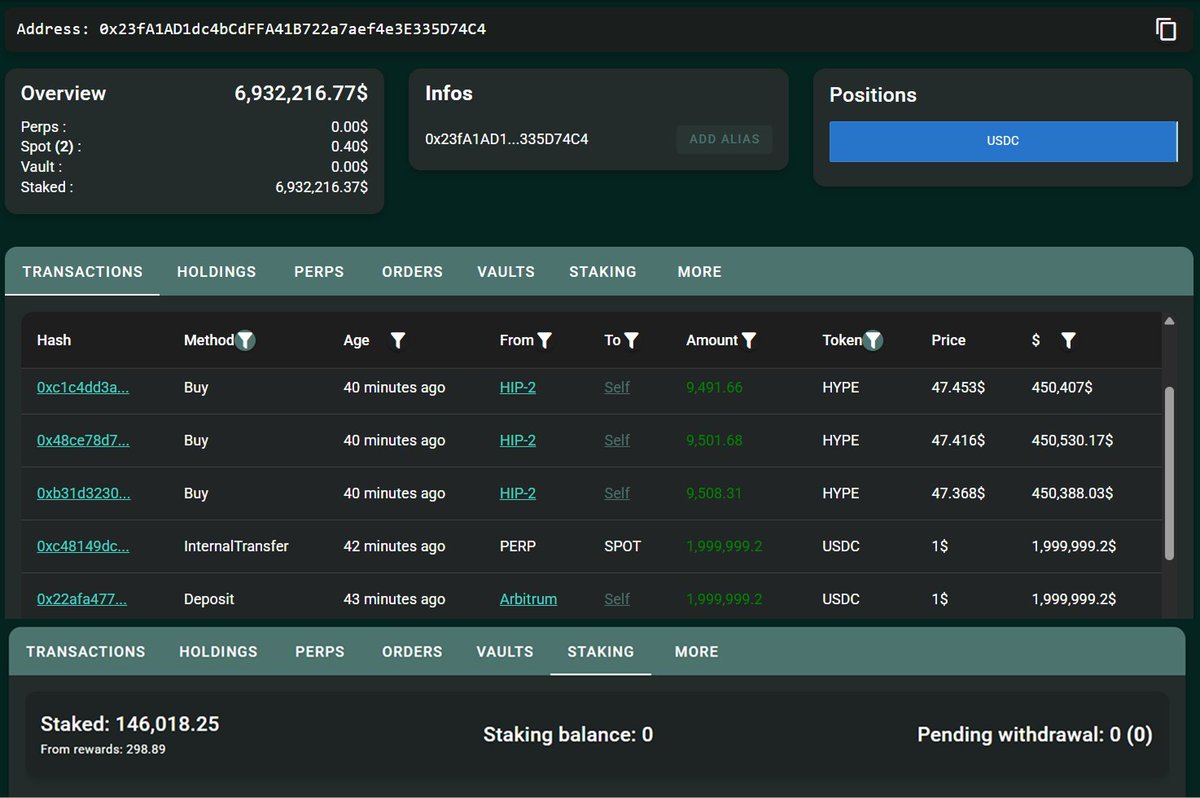
Task: Click the scroll-up arrow of the transactions table
Action: point(1169,321)
